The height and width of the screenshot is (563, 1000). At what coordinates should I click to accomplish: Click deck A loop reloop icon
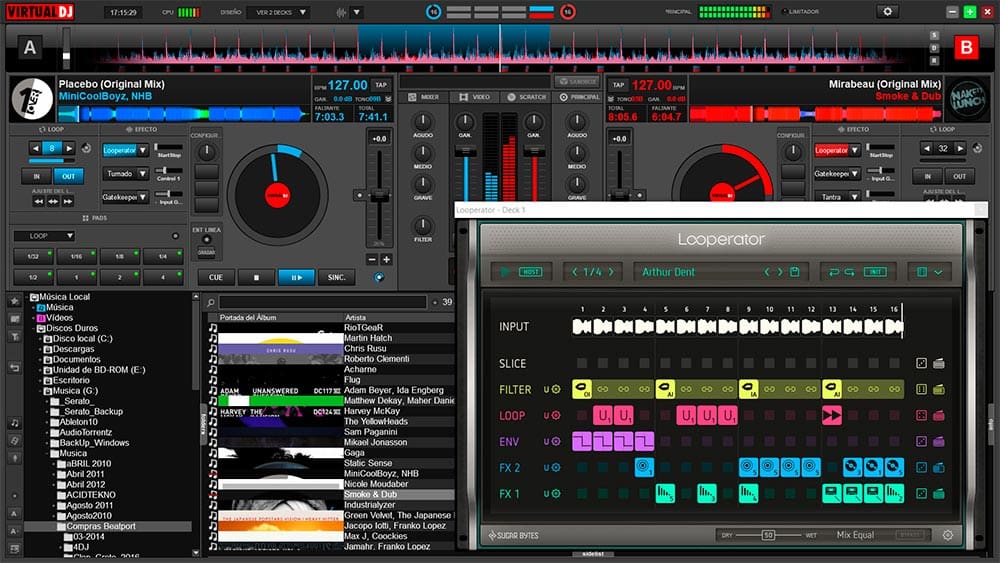[86, 149]
